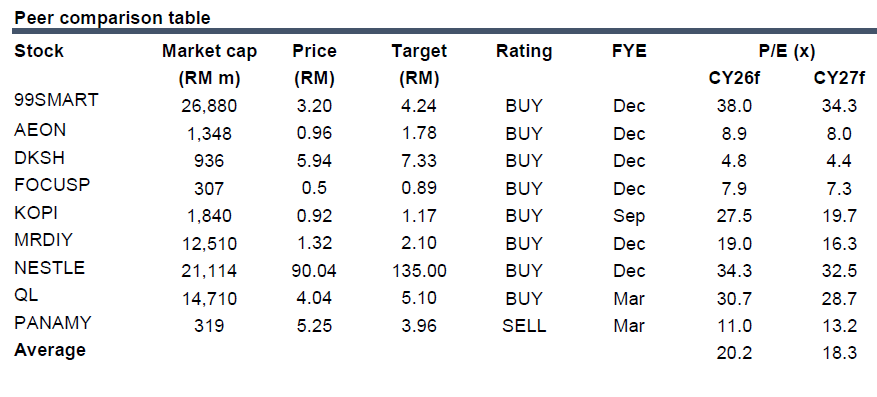Click the Stock column header
877x397 pixels.
tap(39, 51)
